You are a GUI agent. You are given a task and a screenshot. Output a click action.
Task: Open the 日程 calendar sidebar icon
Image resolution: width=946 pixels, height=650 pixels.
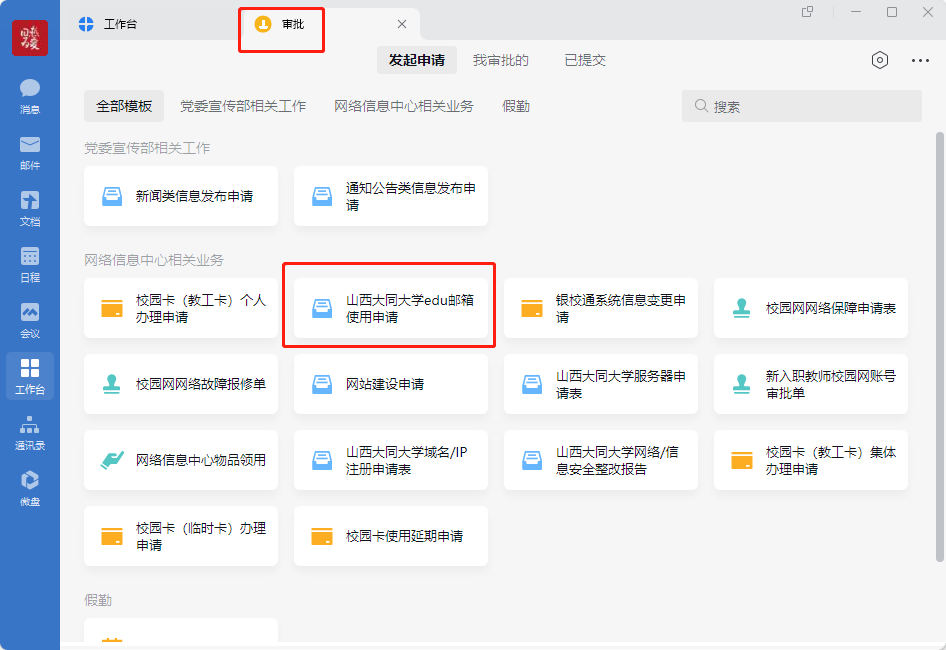click(30, 265)
